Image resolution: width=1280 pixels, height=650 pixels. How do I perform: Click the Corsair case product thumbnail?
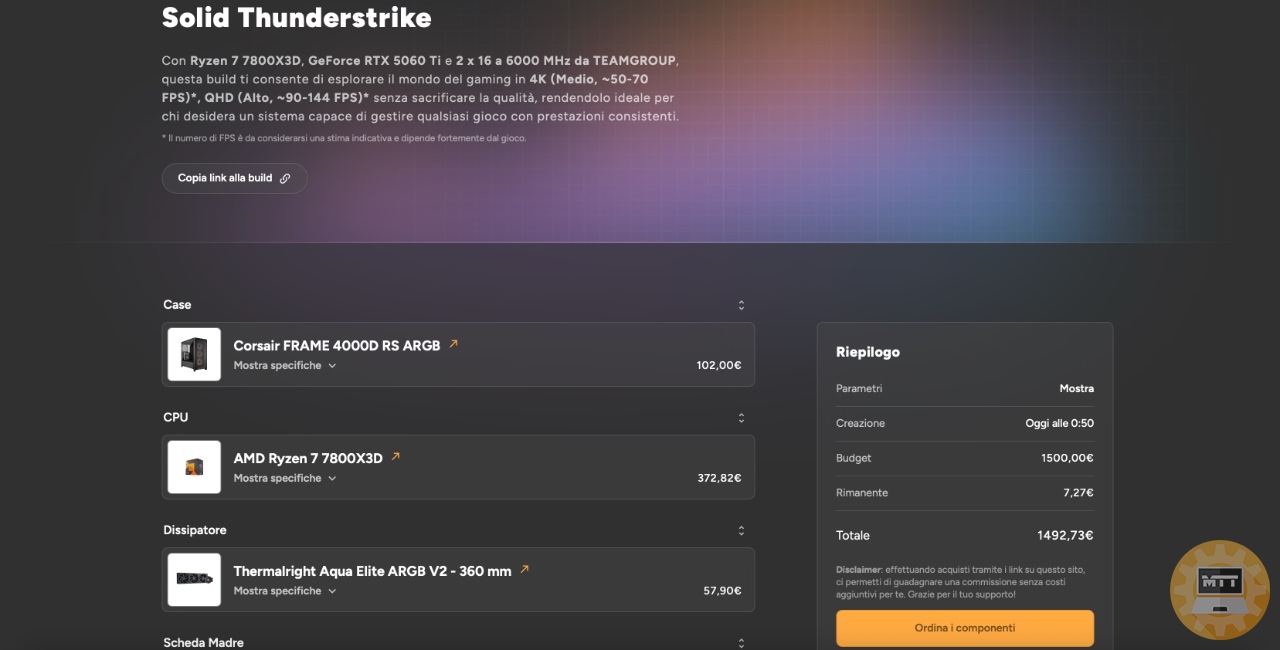tap(194, 354)
